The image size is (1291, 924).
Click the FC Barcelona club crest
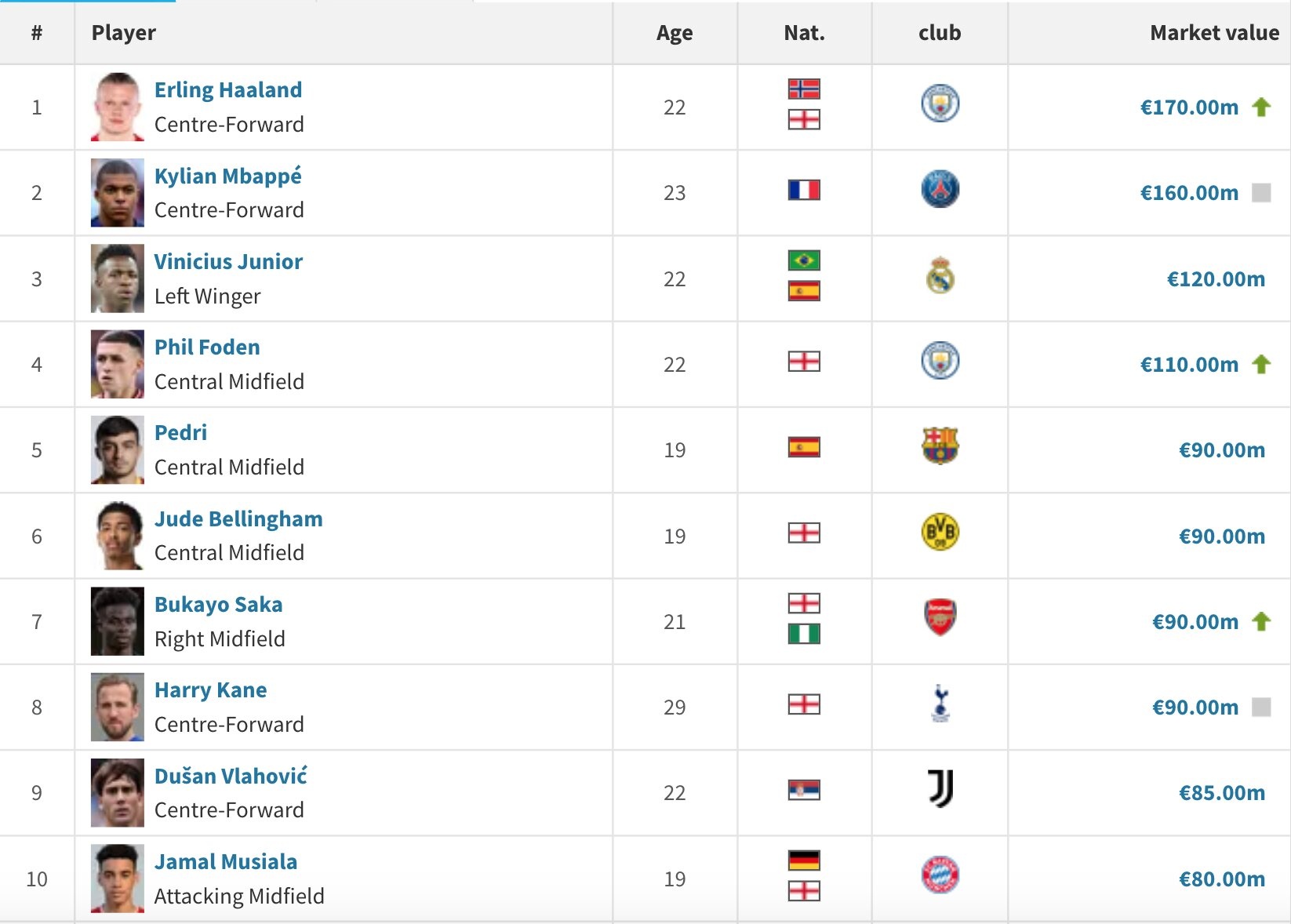click(x=940, y=446)
